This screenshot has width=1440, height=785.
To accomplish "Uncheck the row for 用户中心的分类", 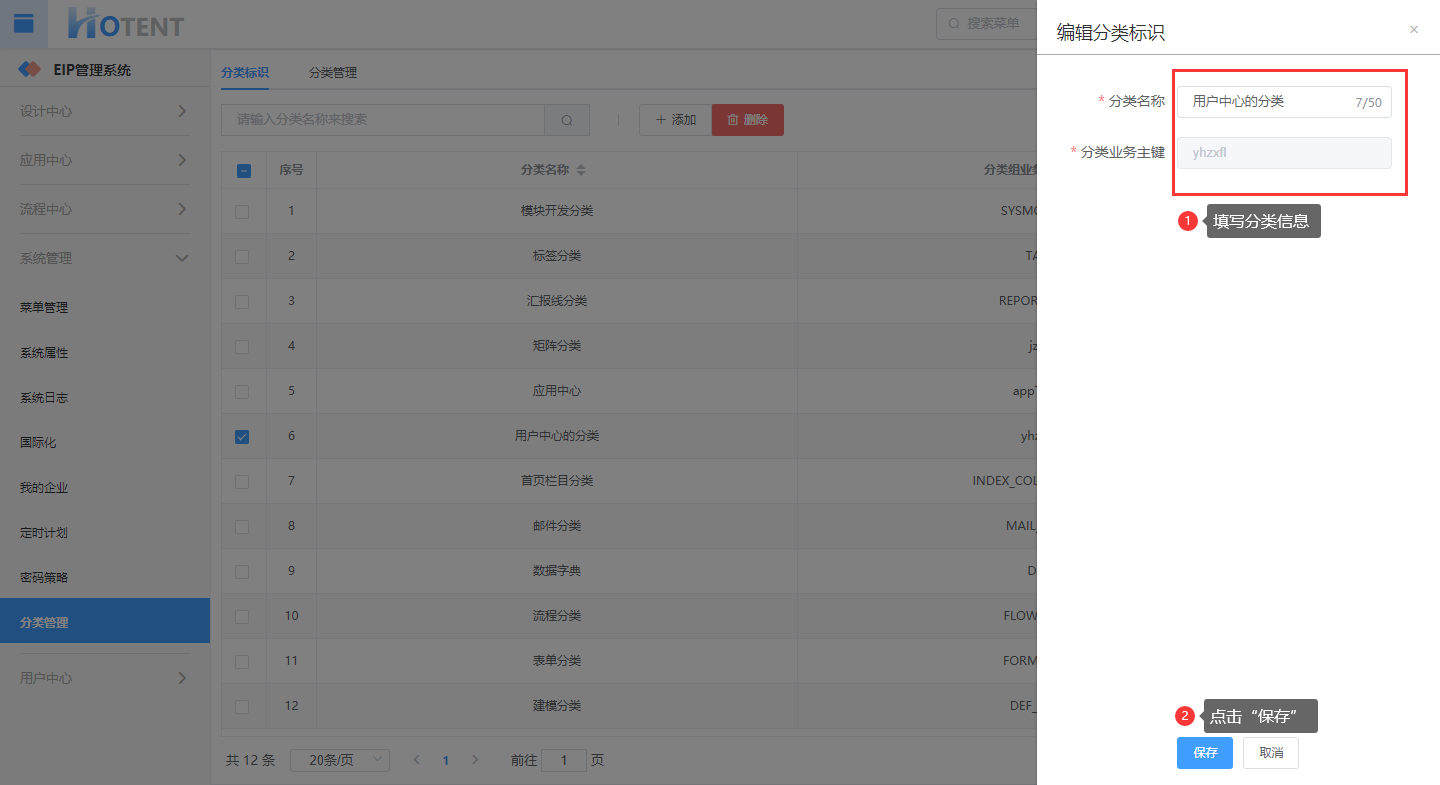I will pos(242,437).
